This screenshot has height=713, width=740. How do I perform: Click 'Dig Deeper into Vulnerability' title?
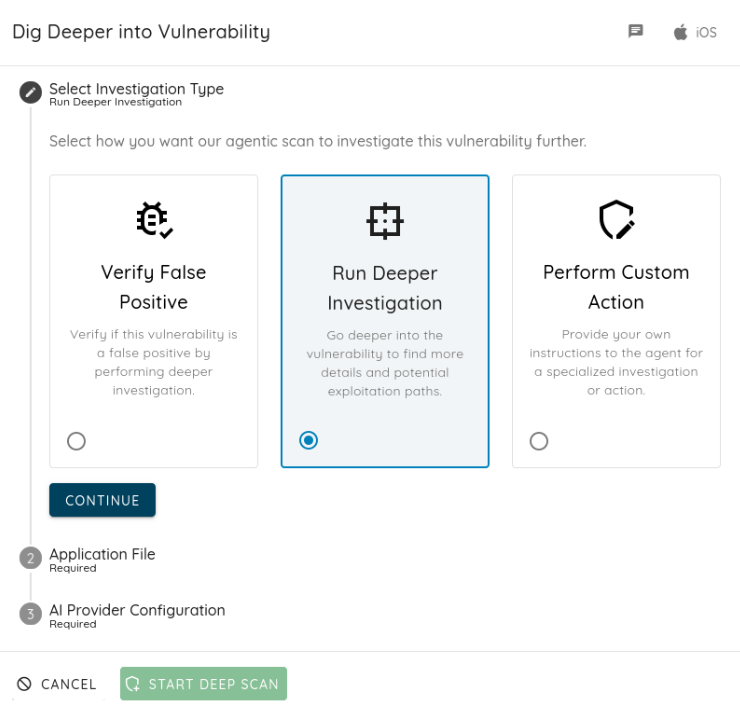point(141,32)
